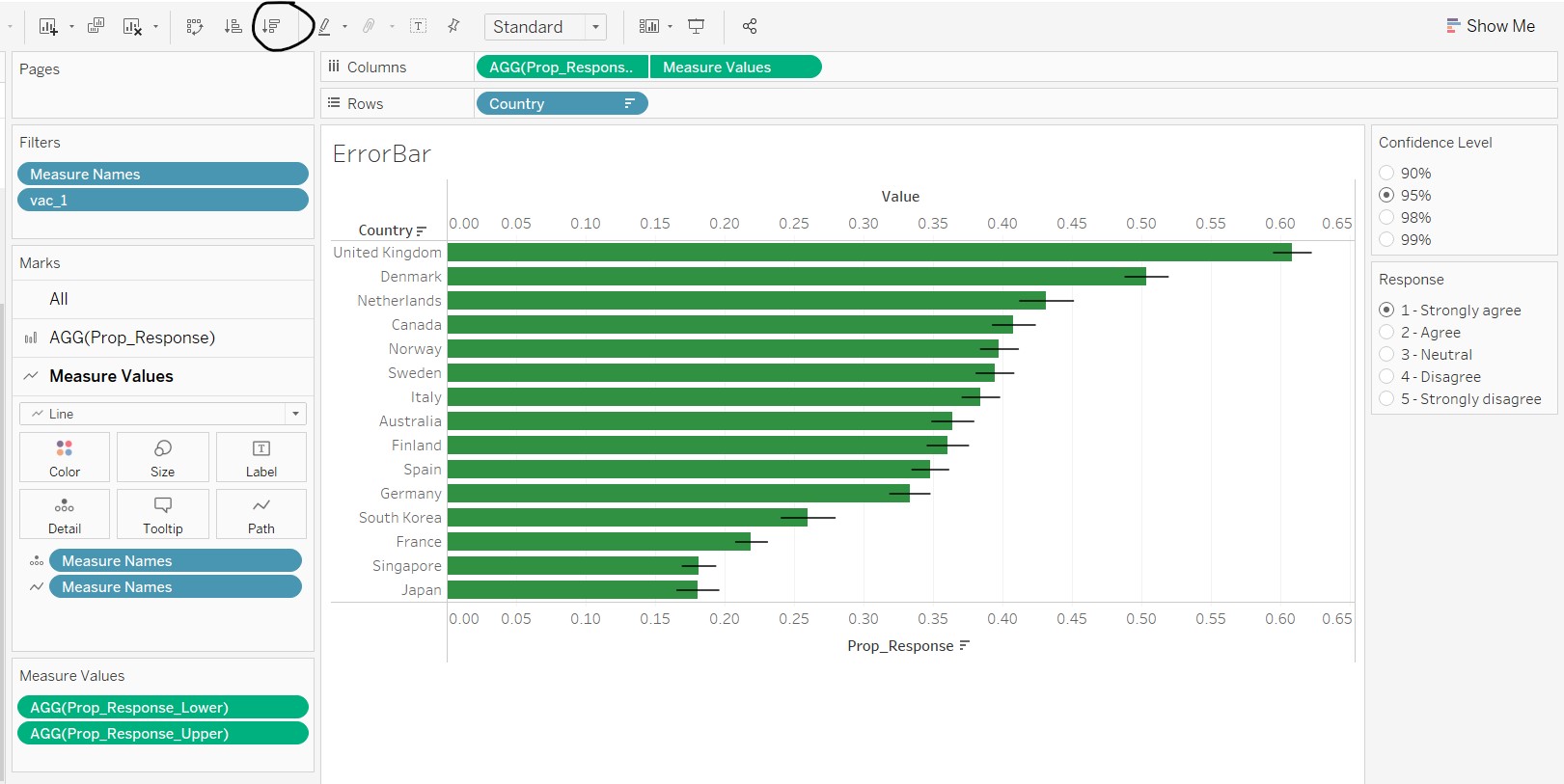The image size is (1564, 784).
Task: Select the 99% confidence level
Action: pyautogui.click(x=1386, y=239)
